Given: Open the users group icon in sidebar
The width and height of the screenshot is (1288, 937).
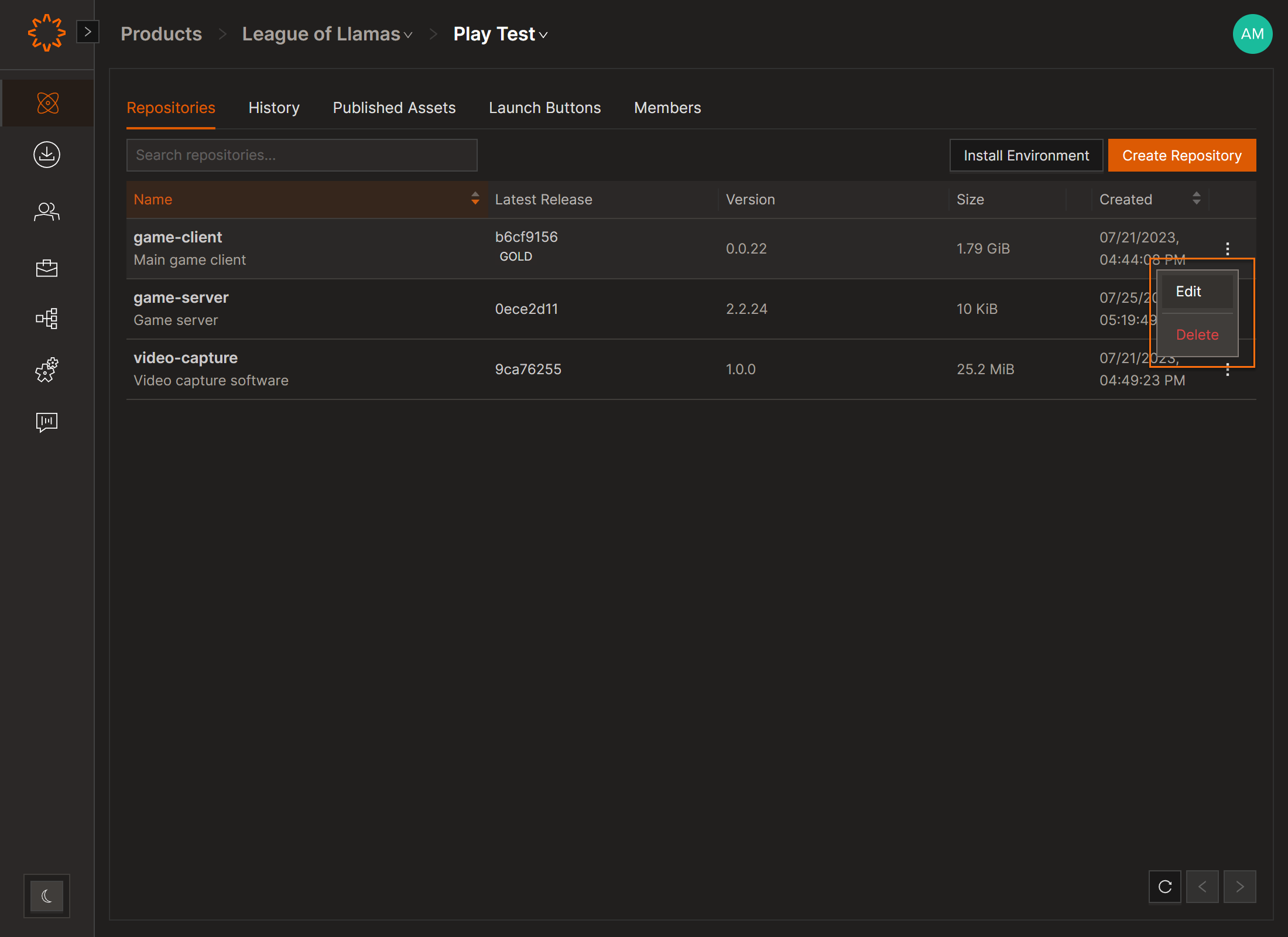Looking at the screenshot, I should click(47, 211).
